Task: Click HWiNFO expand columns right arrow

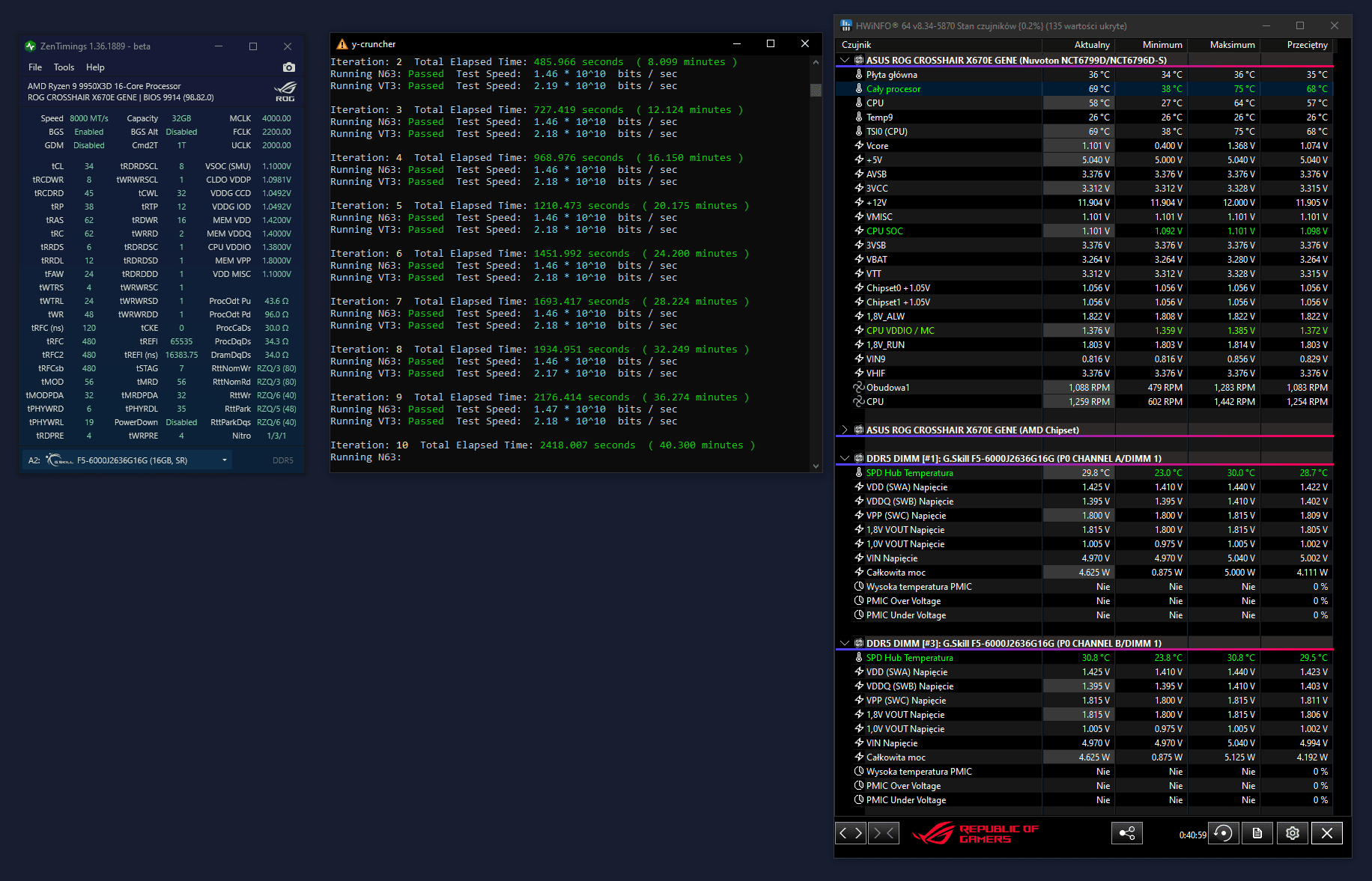Action: coord(858,833)
